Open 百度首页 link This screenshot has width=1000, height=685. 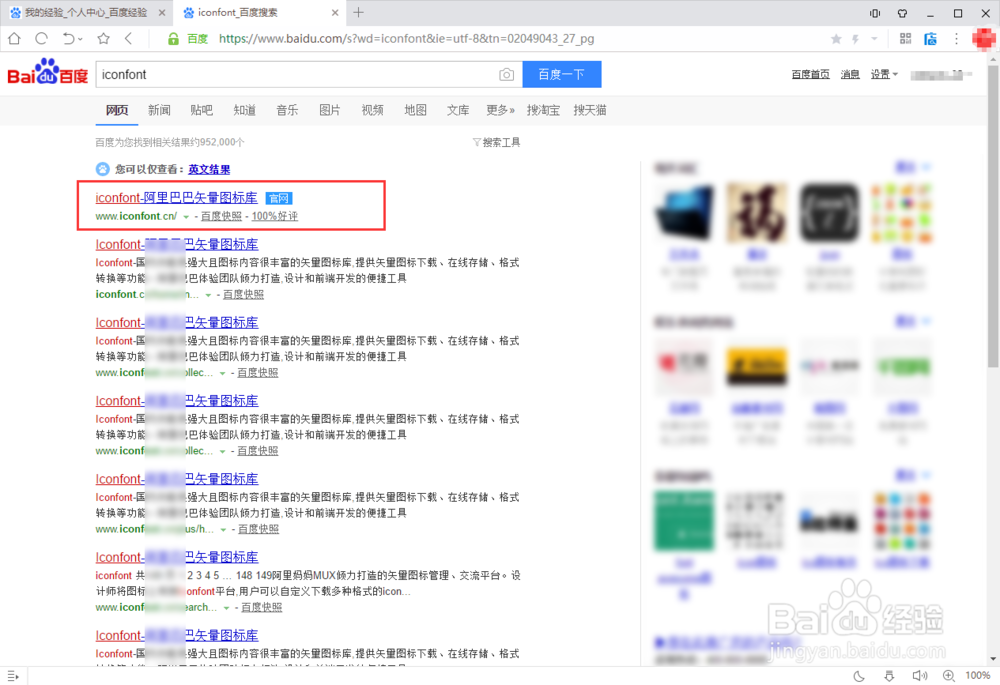[811, 75]
